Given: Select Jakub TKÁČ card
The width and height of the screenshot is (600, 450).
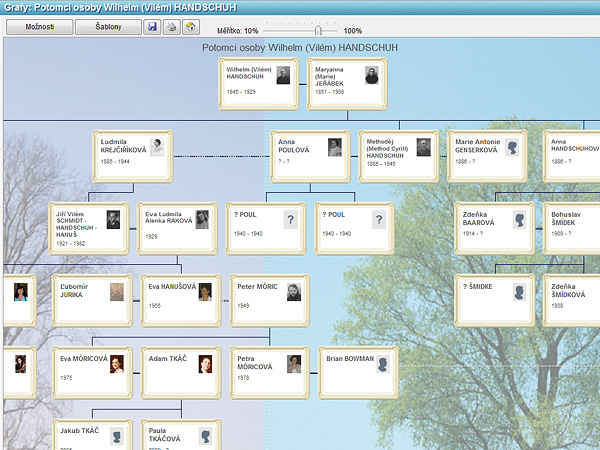Looking at the screenshot, I should pos(92,435).
